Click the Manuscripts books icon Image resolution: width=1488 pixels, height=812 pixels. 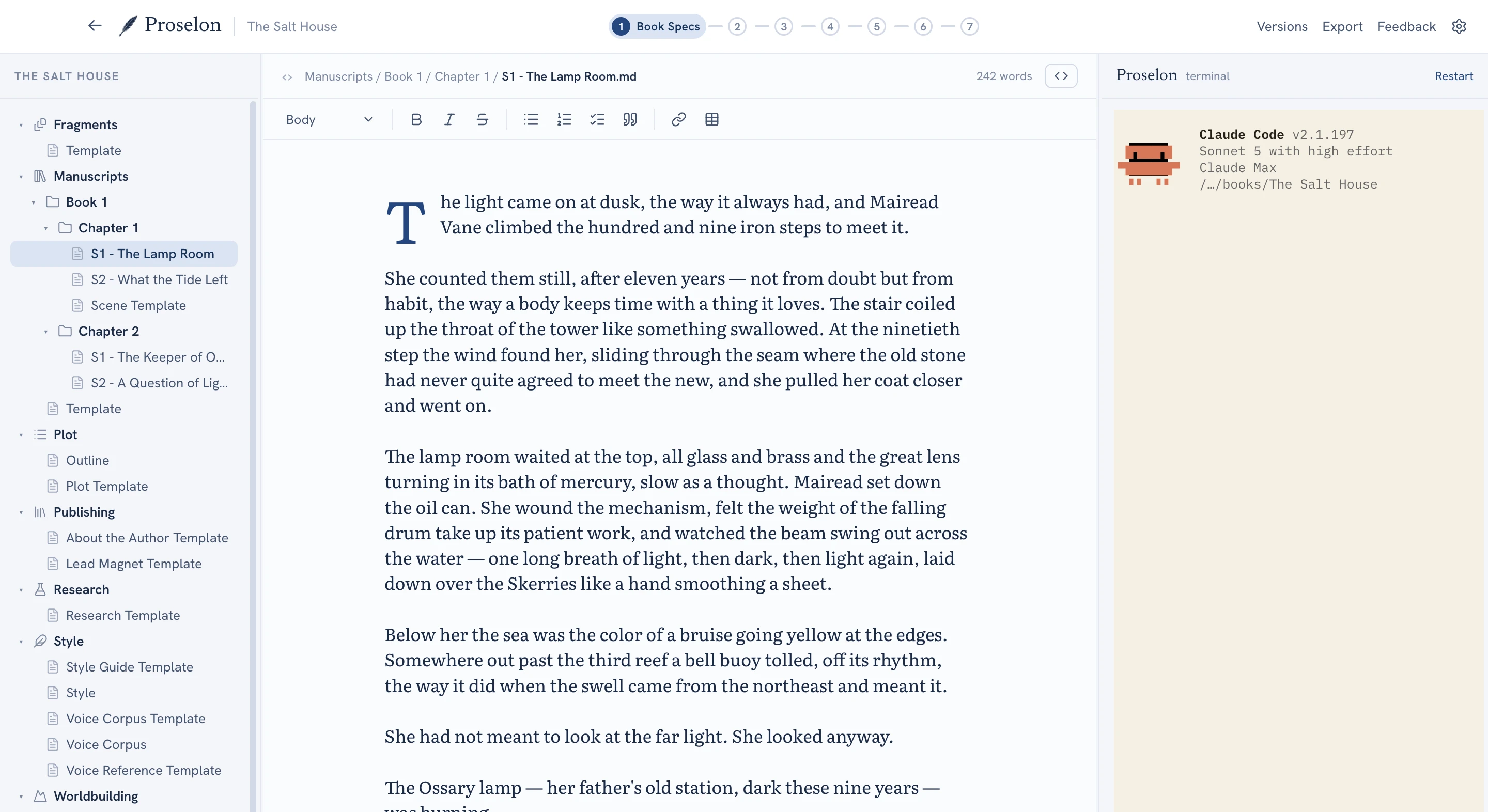click(40, 176)
